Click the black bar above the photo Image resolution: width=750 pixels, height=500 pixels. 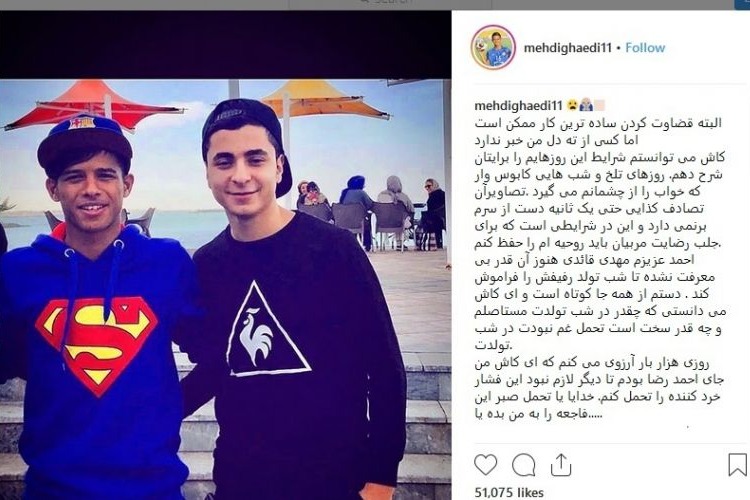coord(225,44)
